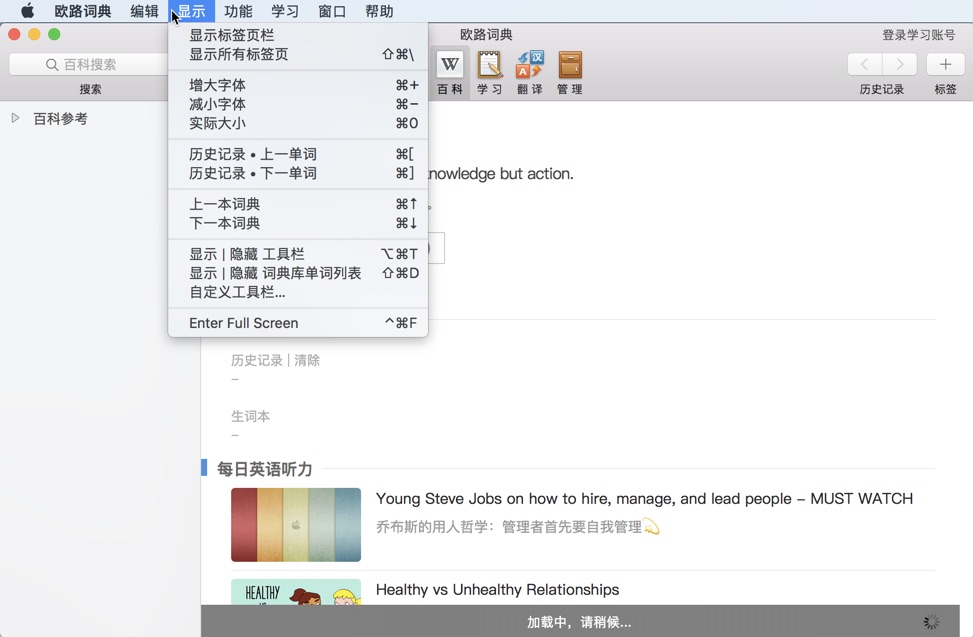973x637 pixels.
Task: Add a new tab with plus button
Action: [x=945, y=64]
